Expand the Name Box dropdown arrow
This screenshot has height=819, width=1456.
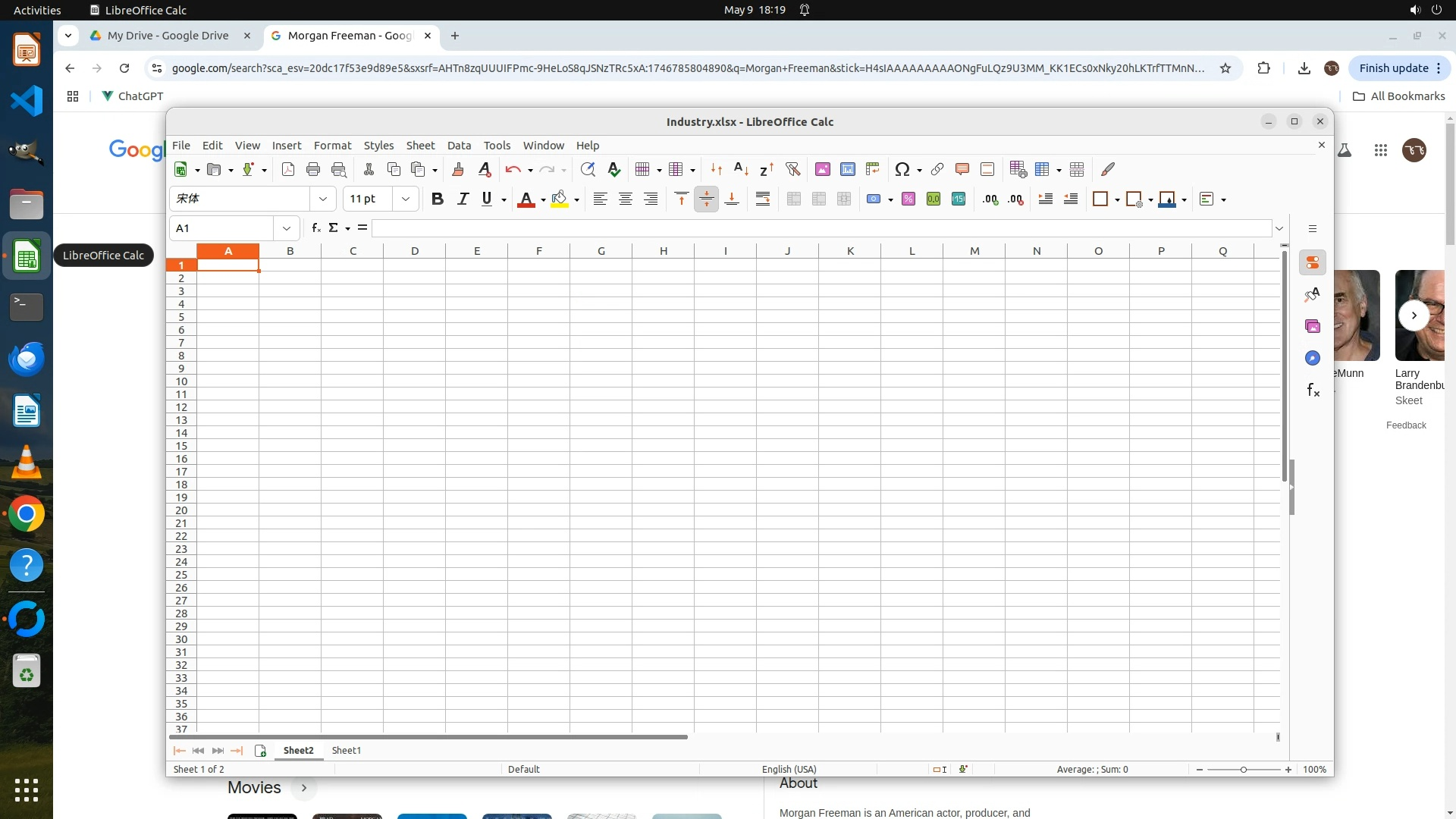tap(287, 227)
